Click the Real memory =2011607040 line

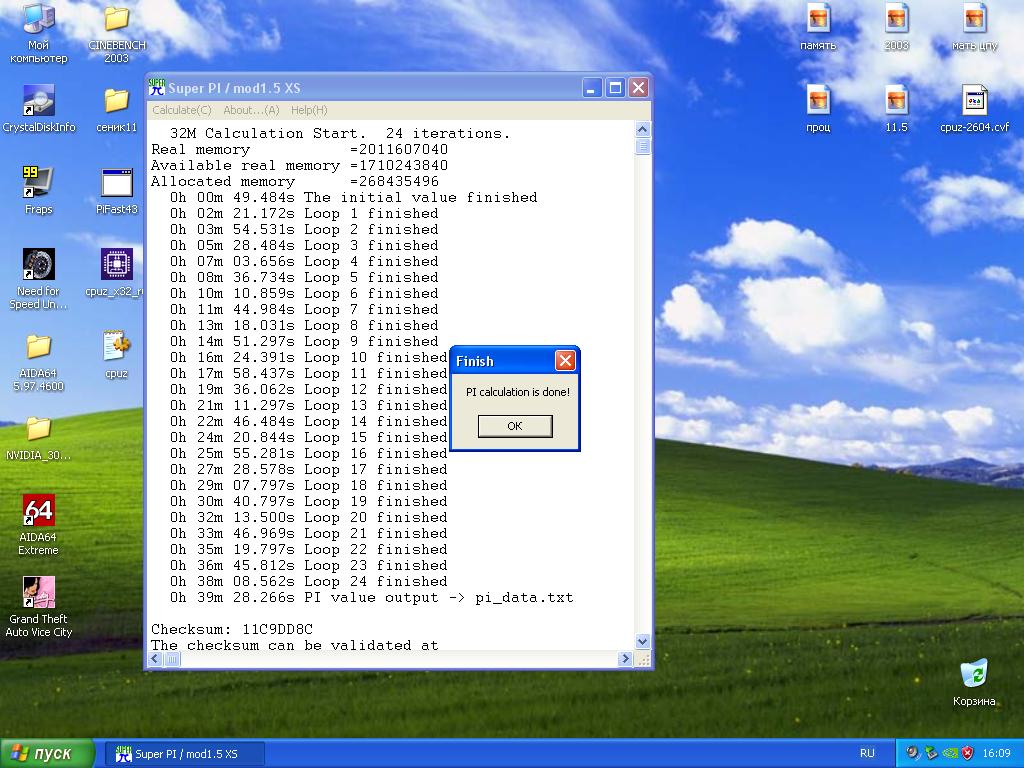coord(299,150)
